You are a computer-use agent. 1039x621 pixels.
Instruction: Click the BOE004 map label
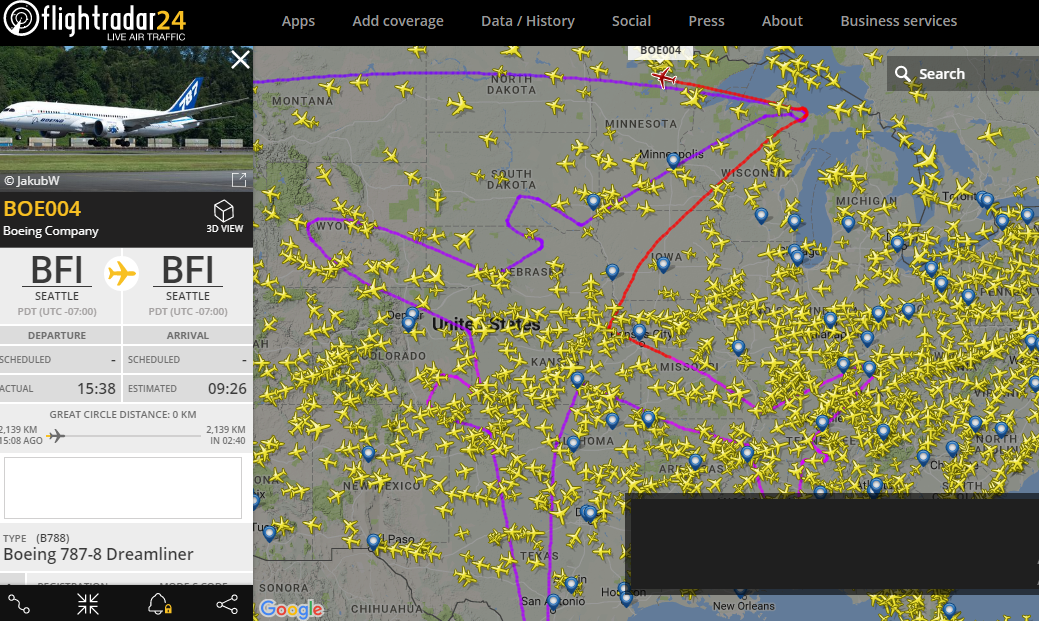coord(660,51)
